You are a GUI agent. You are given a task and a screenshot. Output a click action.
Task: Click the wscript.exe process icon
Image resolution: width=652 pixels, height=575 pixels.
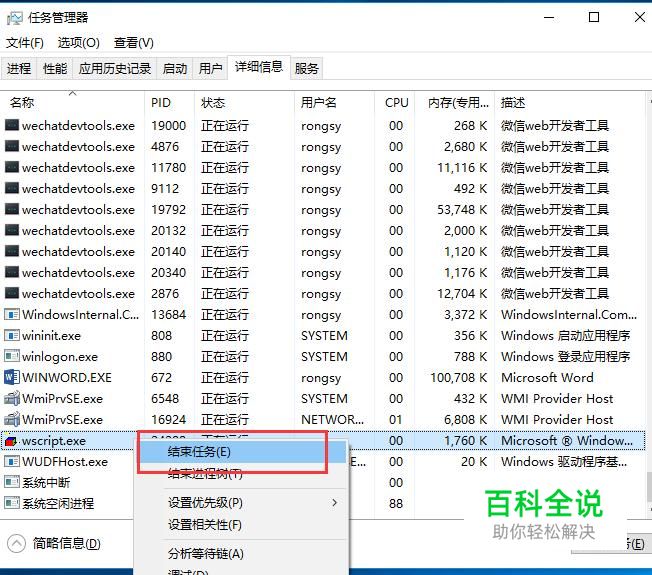(x=12, y=440)
